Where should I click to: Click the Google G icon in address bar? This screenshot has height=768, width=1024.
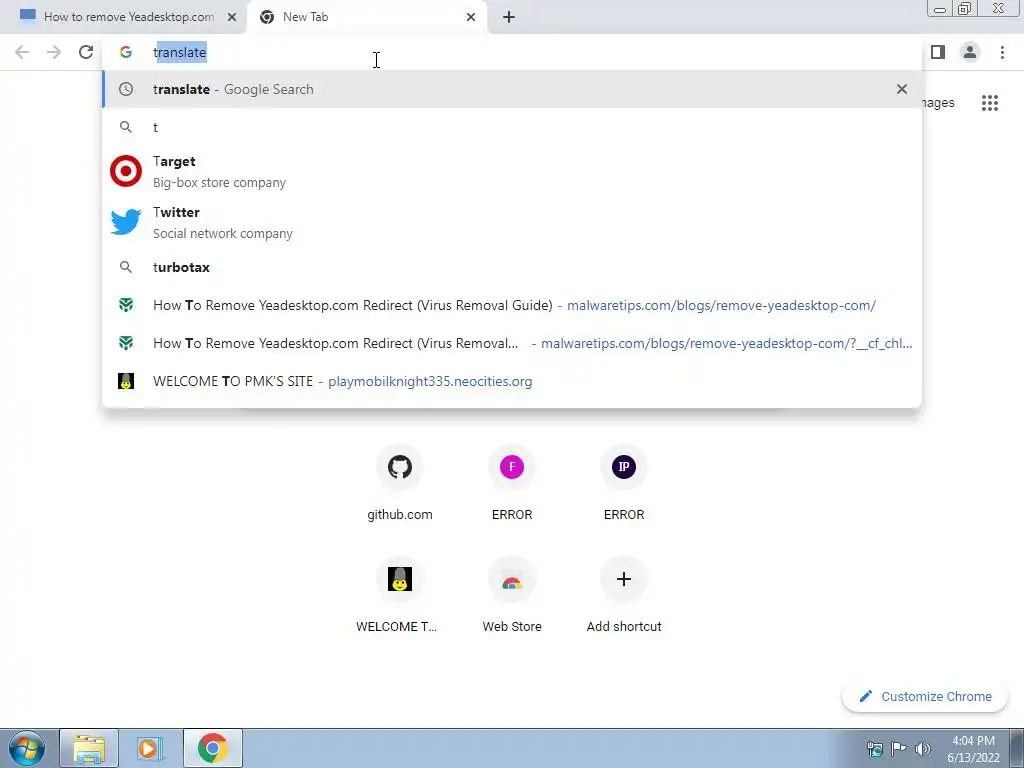(x=126, y=52)
